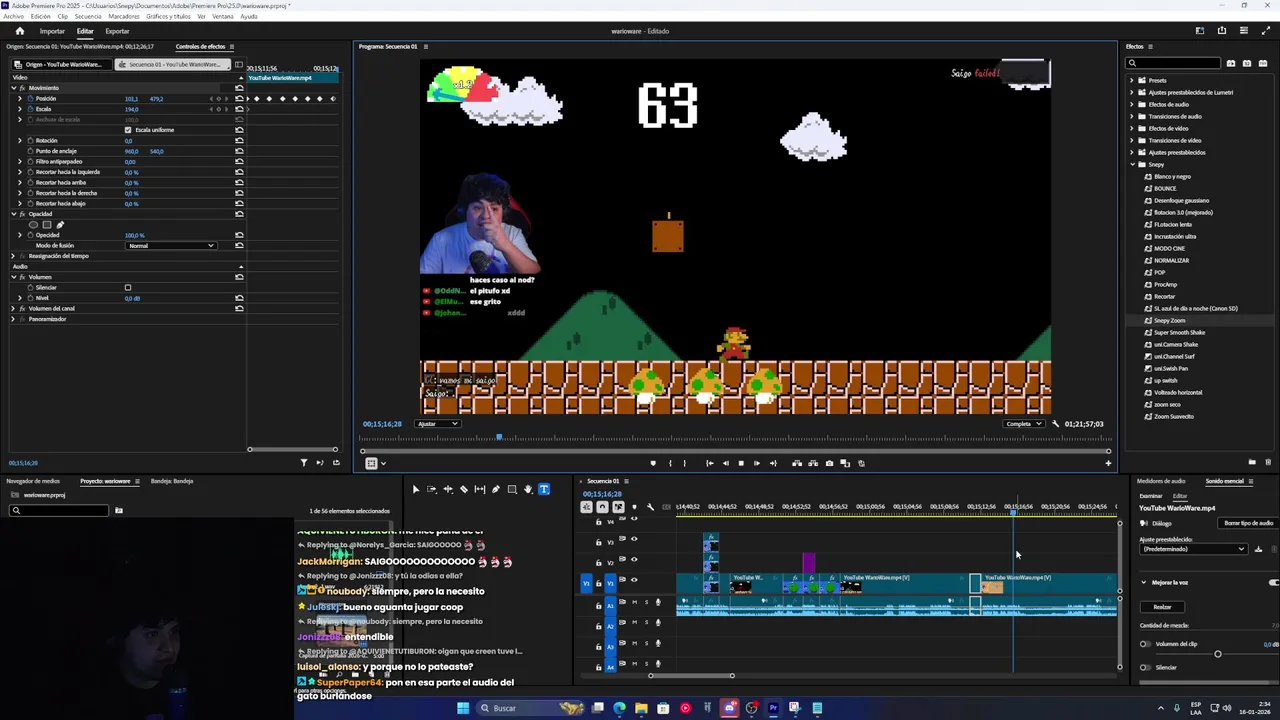Toggle linked selection in timeline

coord(618,507)
